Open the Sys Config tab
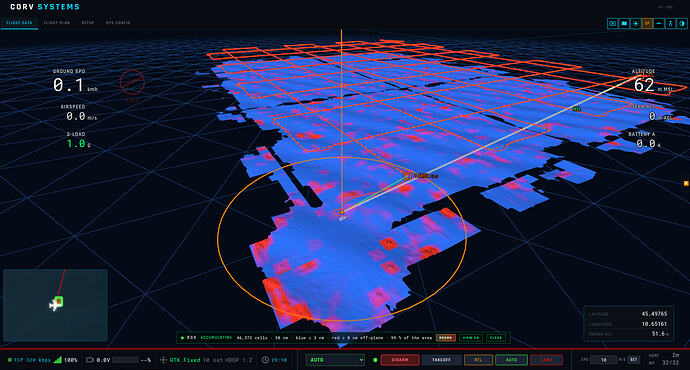 coord(117,22)
